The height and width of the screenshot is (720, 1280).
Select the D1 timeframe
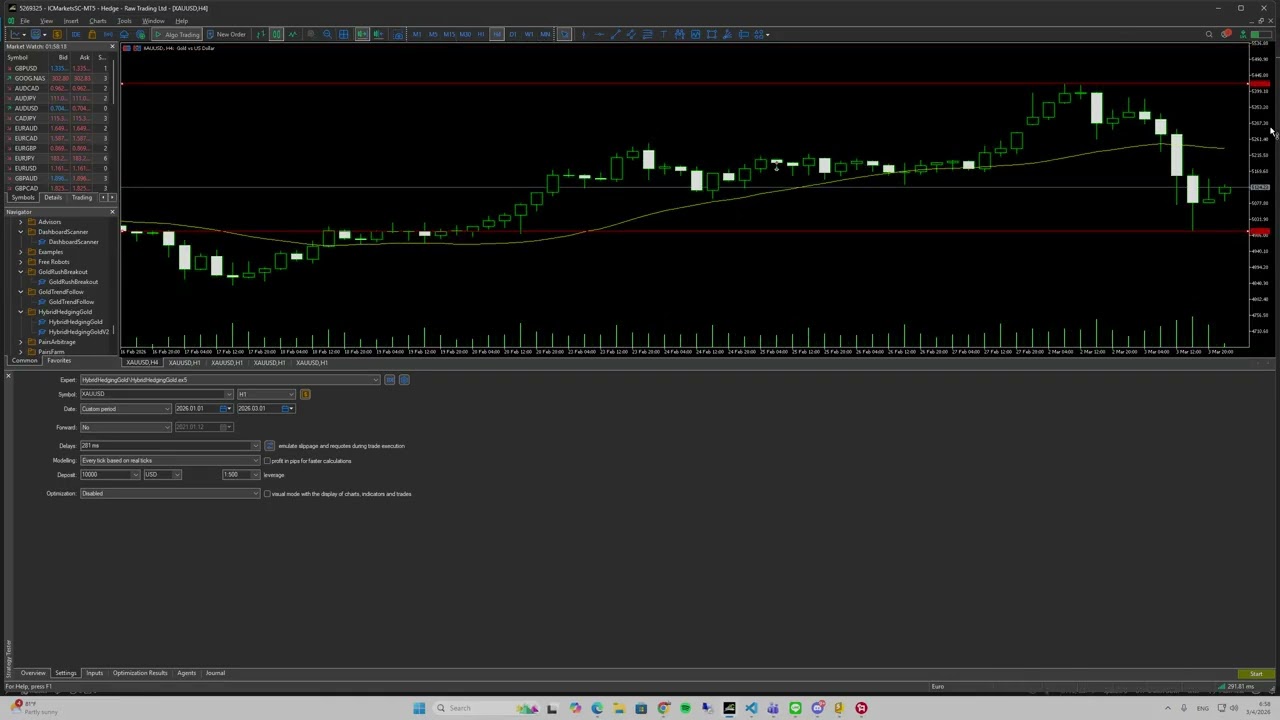tap(513, 34)
